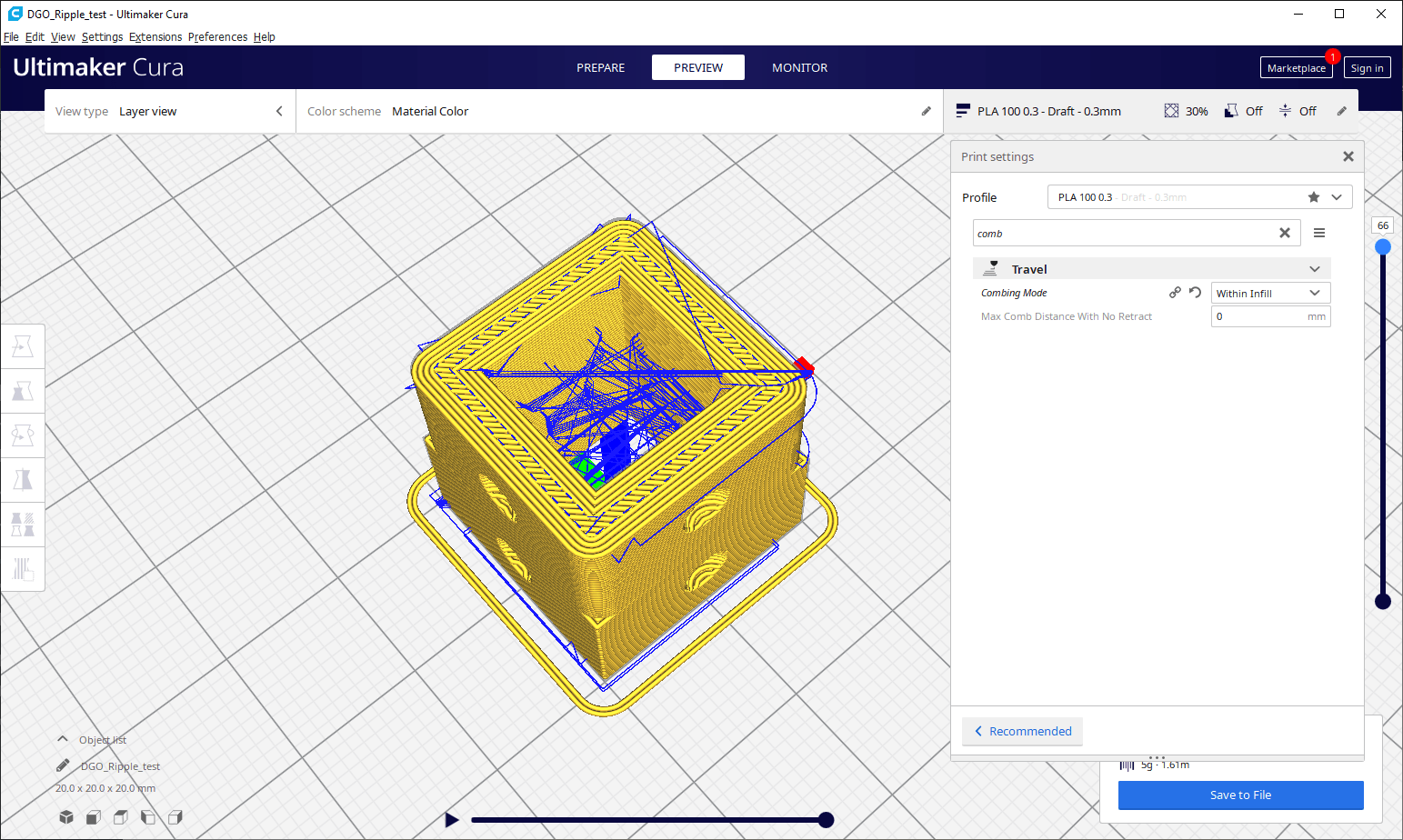
Task: Open Per Model Settings tool
Action: pos(23,525)
